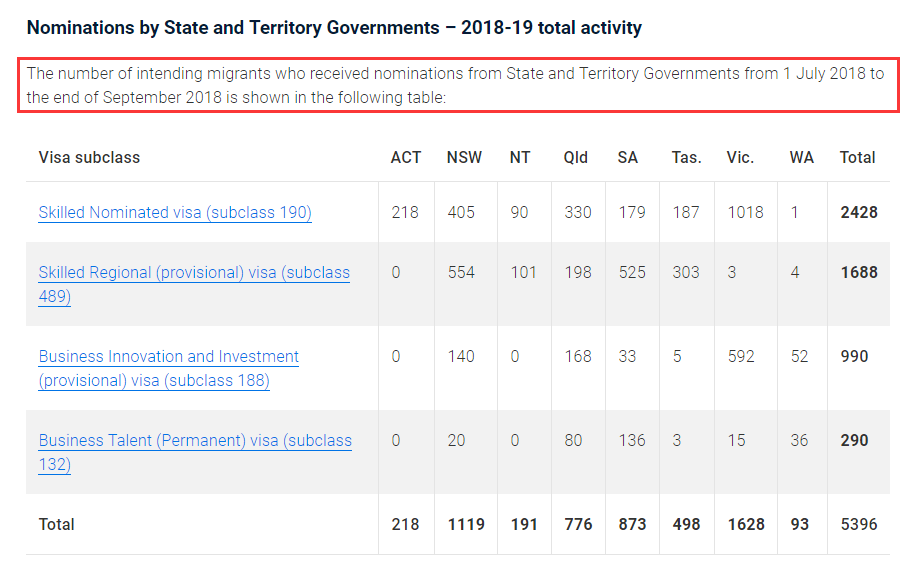
Task: Click the Tas. column header
Action: point(686,157)
